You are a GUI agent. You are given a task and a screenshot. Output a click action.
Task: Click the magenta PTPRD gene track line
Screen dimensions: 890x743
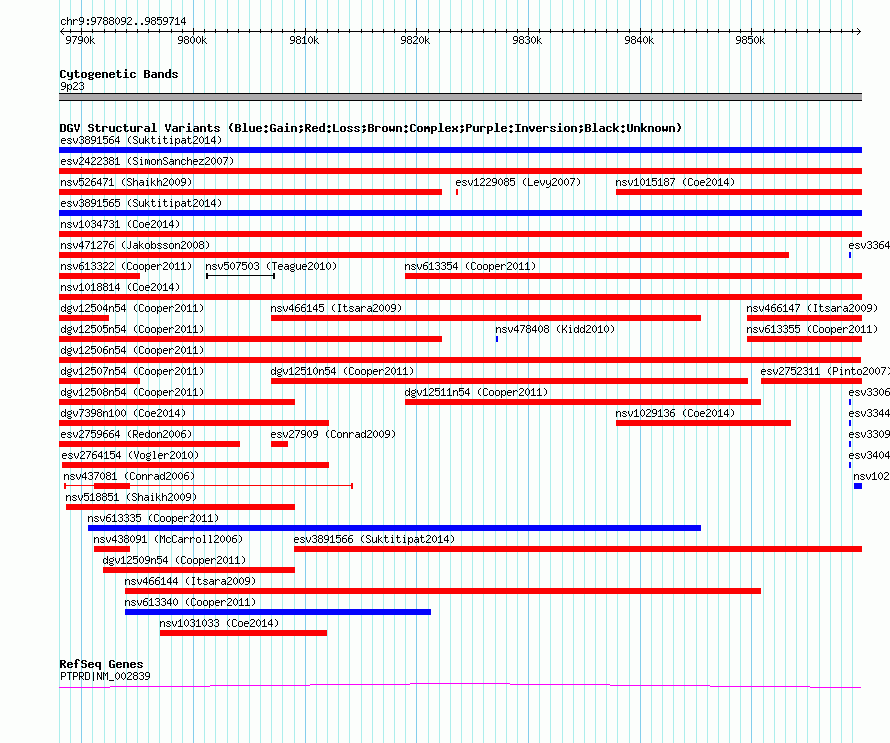(460, 685)
